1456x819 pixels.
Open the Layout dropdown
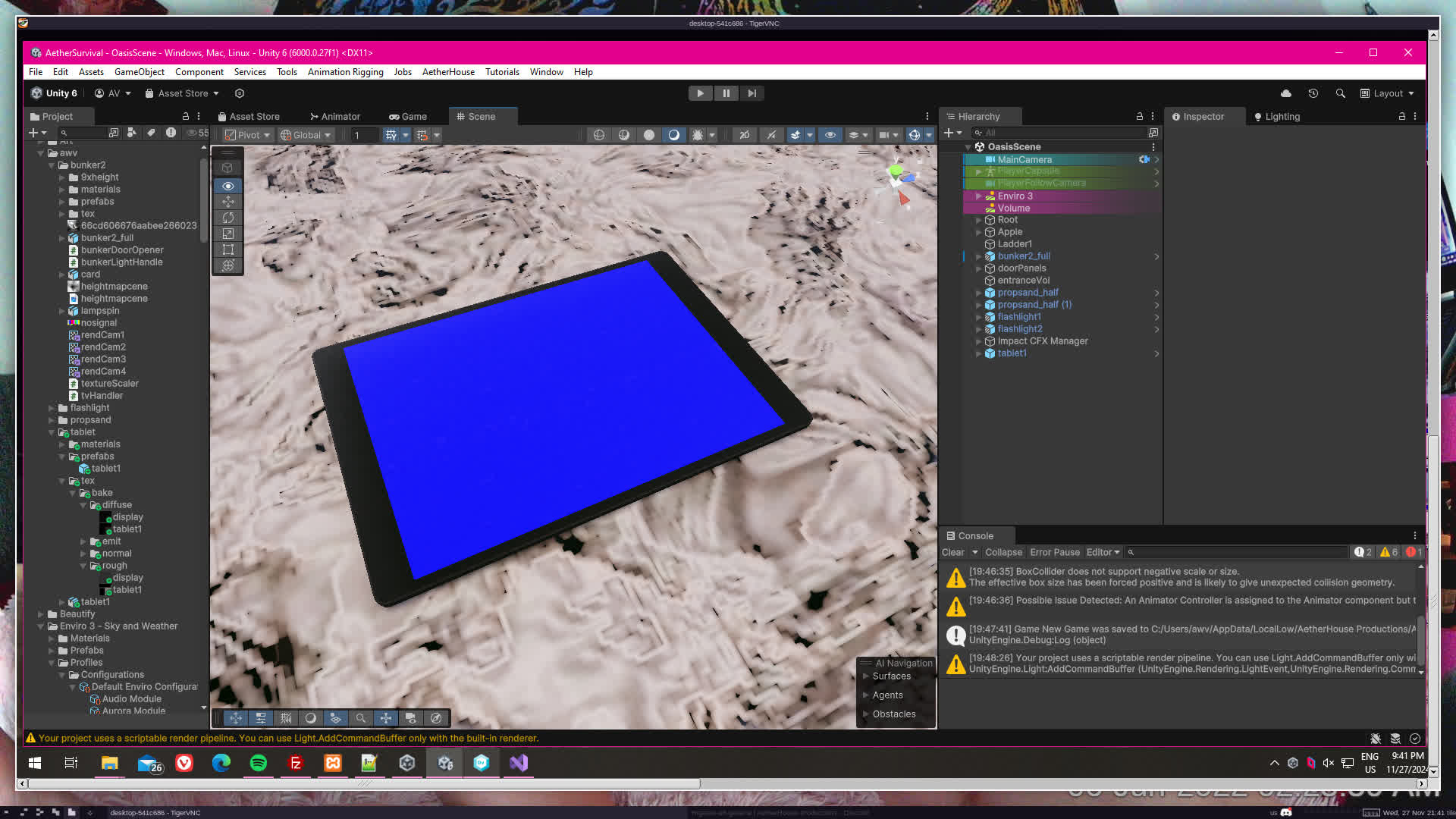click(1387, 93)
